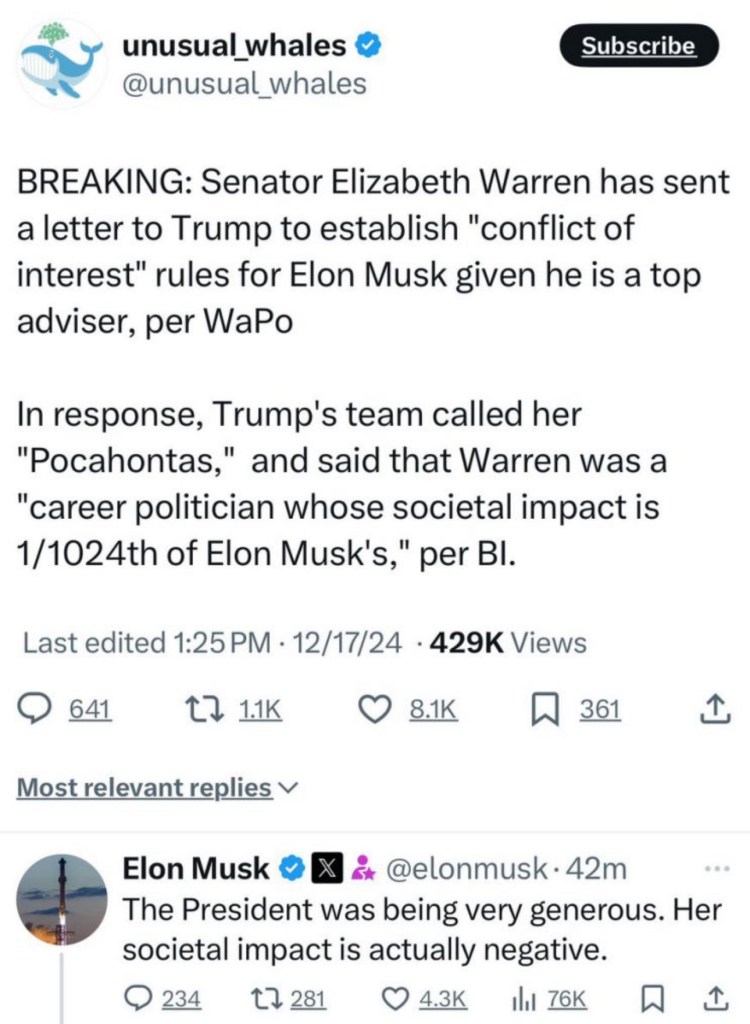Like the unusual_whales post
The height and width of the screenshot is (1024, 750).
373,710
